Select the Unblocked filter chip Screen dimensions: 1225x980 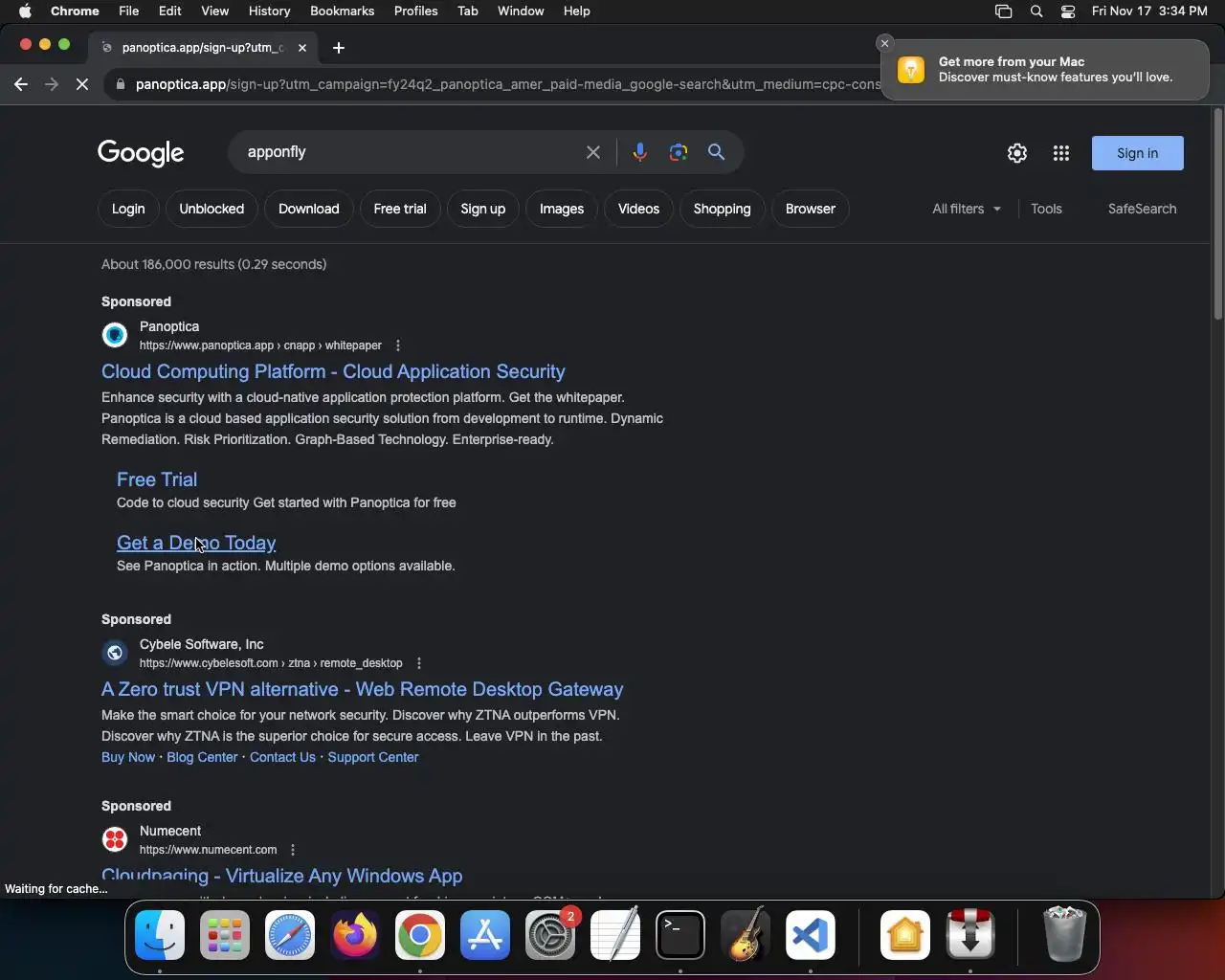(x=212, y=209)
